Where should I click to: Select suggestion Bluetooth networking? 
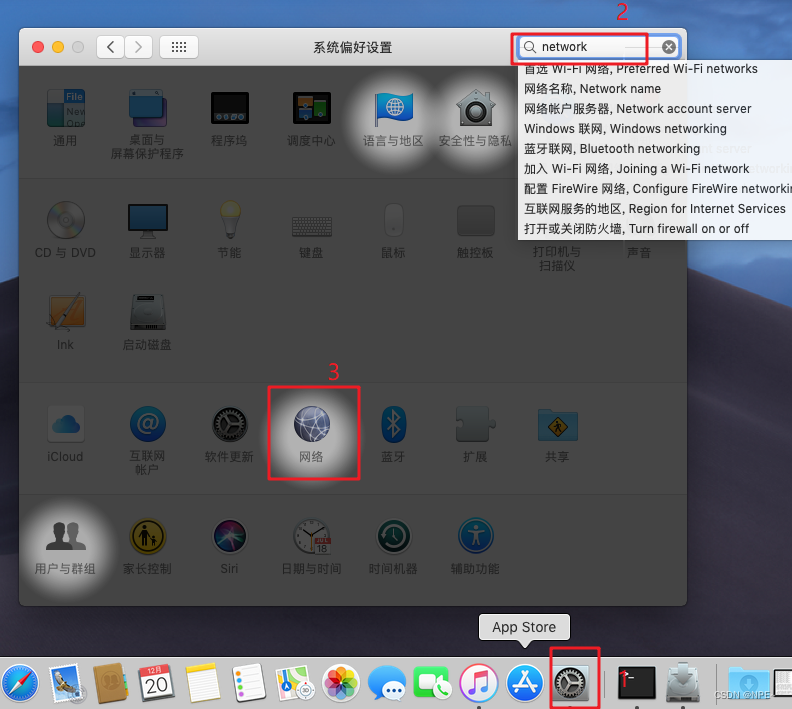point(612,148)
